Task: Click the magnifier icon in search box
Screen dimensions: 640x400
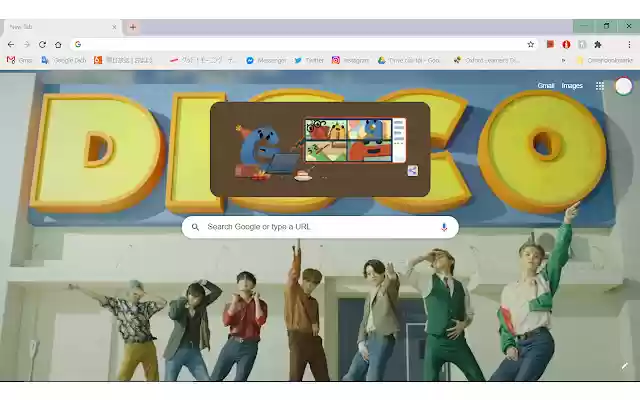Action: coord(195,227)
